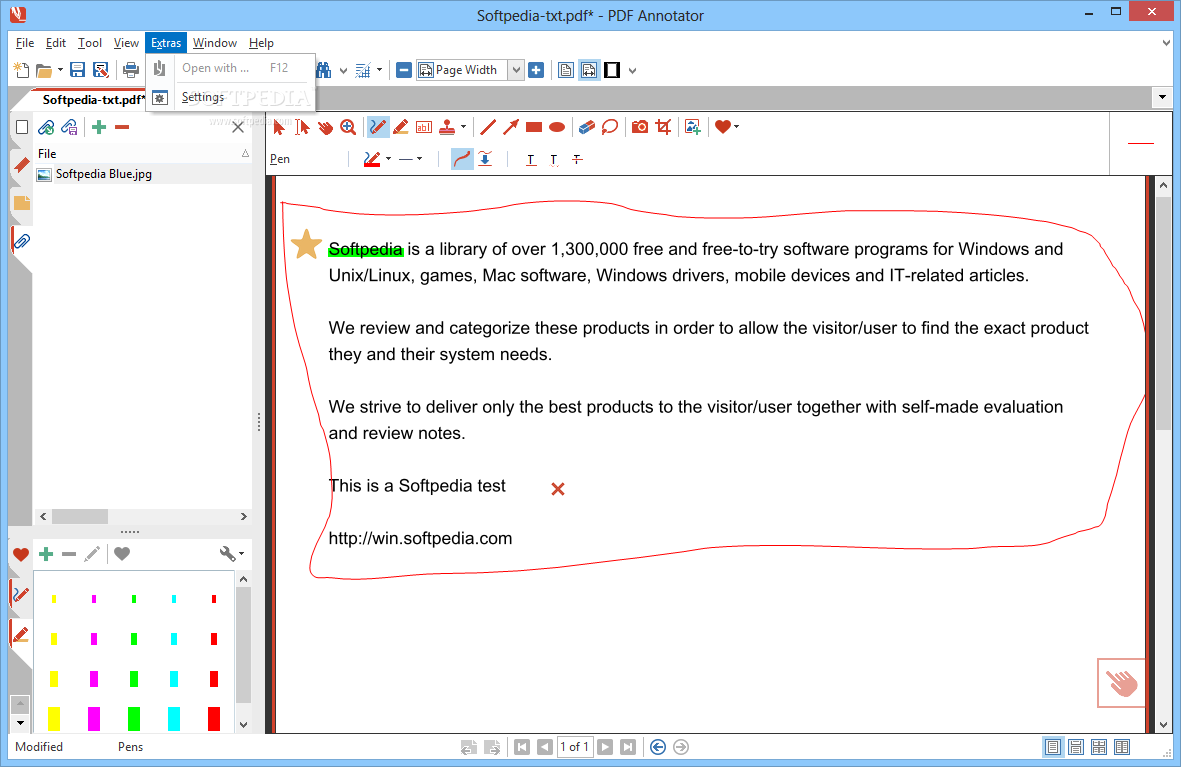Select the large yellow pen swatch
This screenshot has height=767, width=1181.
point(53,718)
